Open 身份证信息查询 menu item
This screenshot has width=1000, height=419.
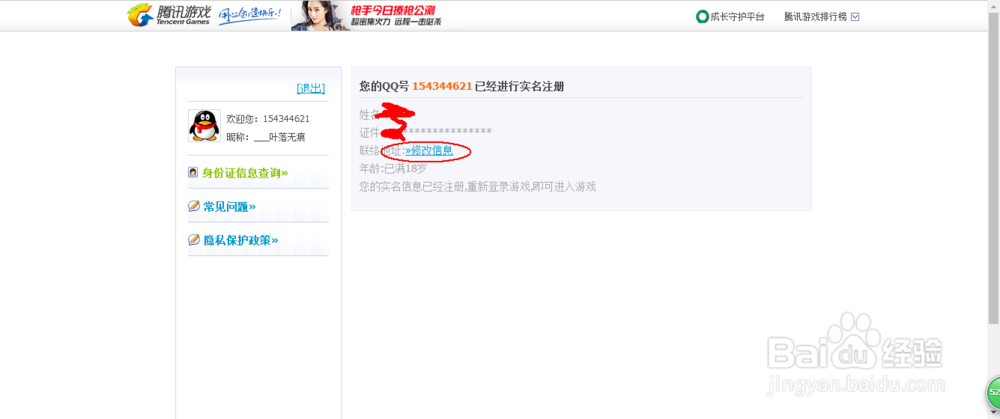246,173
